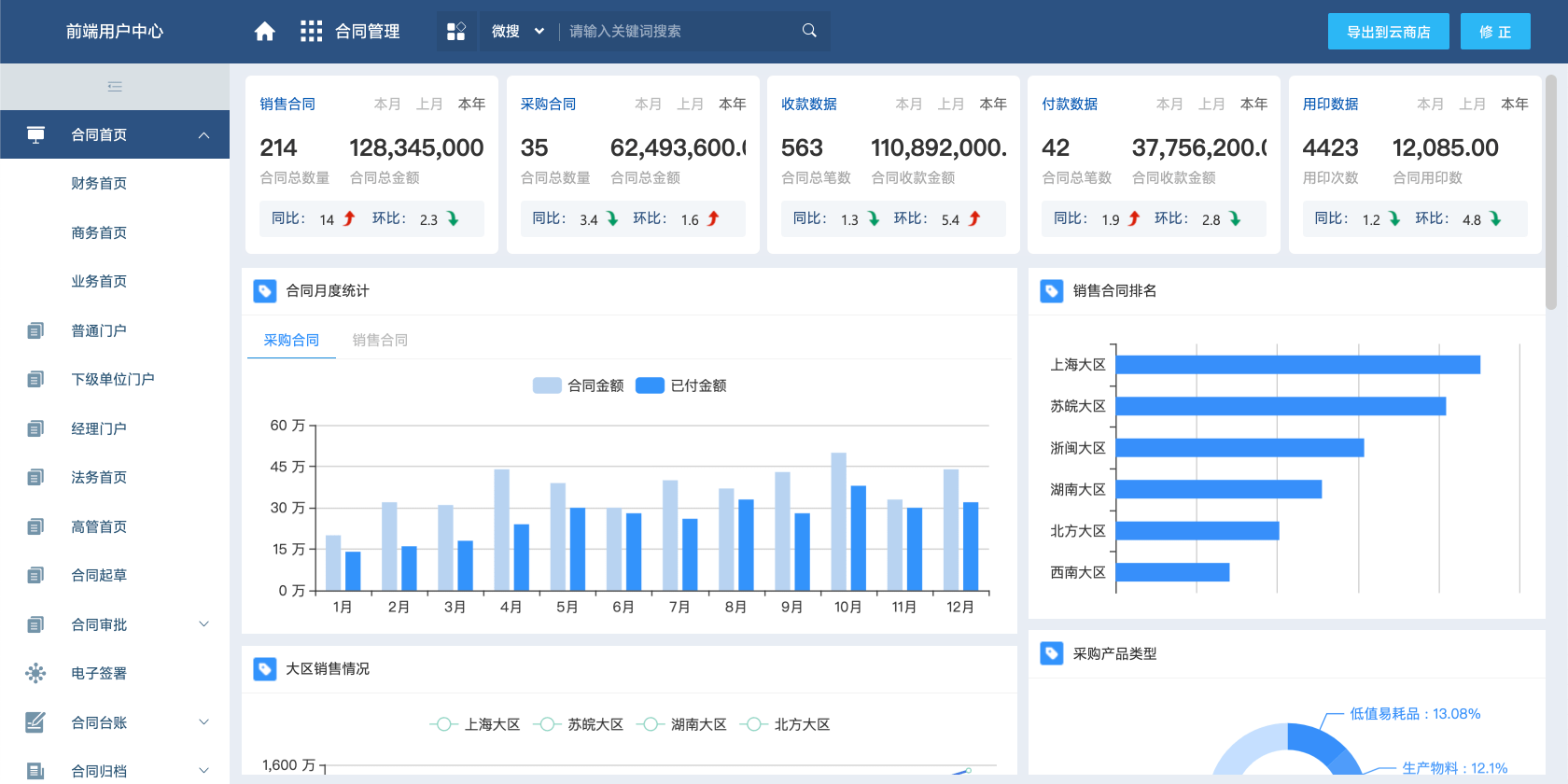The height and width of the screenshot is (784, 1568).
Task: Click the document icon beside 下级单位门户
Action: coord(35,379)
